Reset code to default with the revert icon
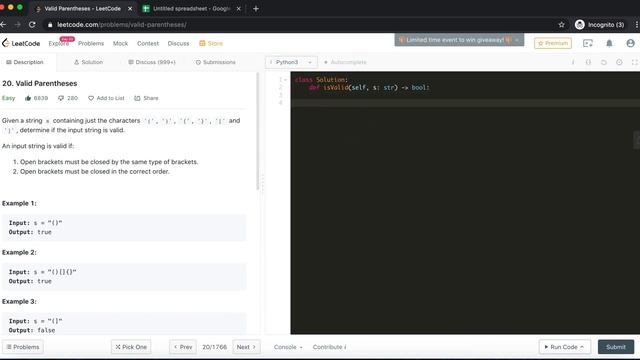The width and height of the screenshot is (640, 360). (604, 62)
